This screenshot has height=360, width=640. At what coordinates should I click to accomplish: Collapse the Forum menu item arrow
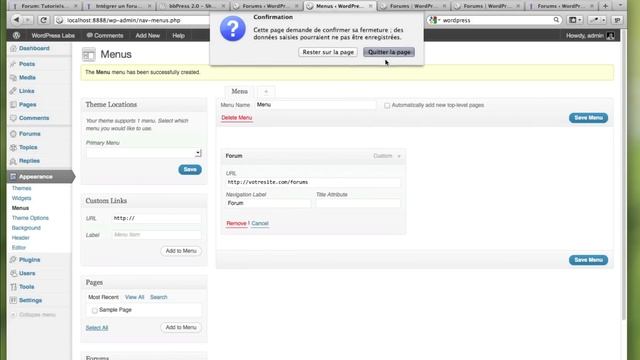(x=399, y=156)
